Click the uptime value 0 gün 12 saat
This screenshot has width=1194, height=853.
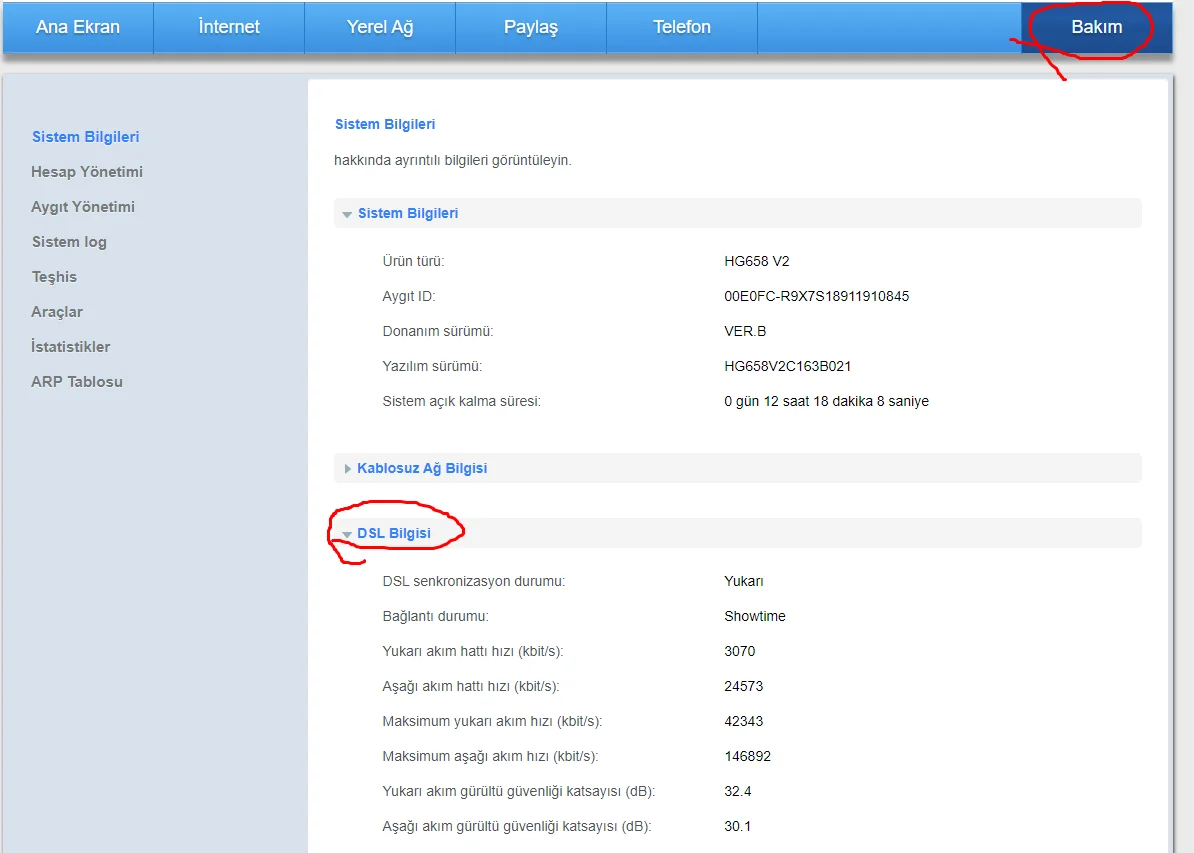[826, 401]
